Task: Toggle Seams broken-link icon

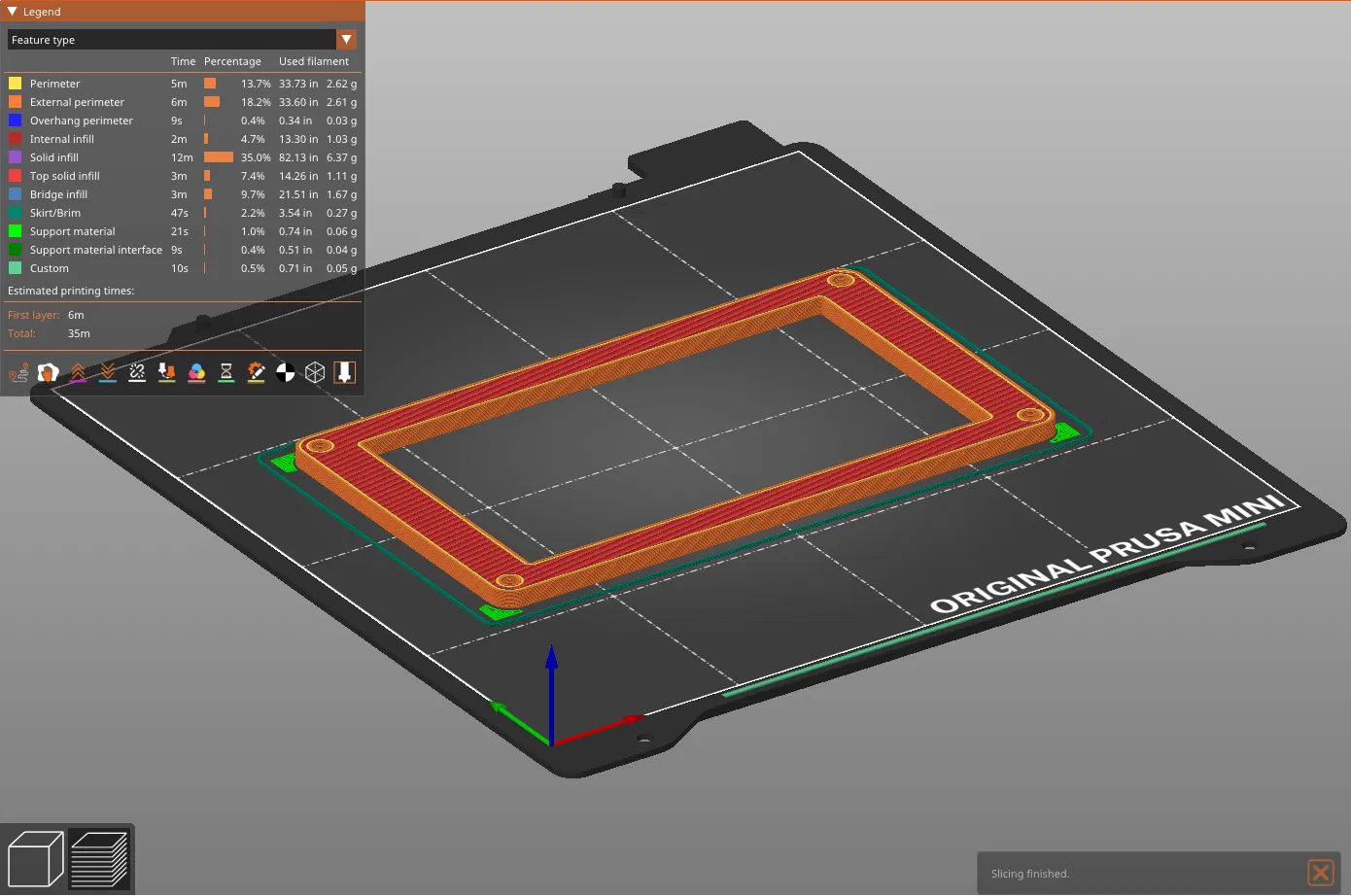Action: click(137, 373)
